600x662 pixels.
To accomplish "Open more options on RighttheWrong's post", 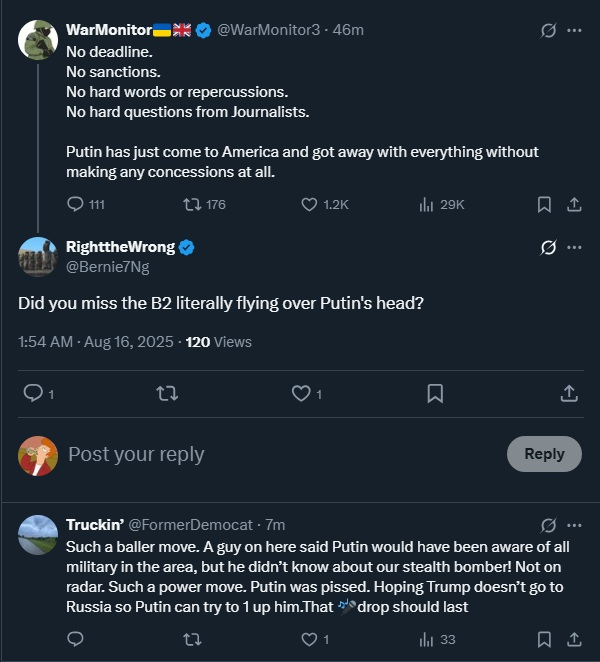I will pyautogui.click(x=574, y=247).
